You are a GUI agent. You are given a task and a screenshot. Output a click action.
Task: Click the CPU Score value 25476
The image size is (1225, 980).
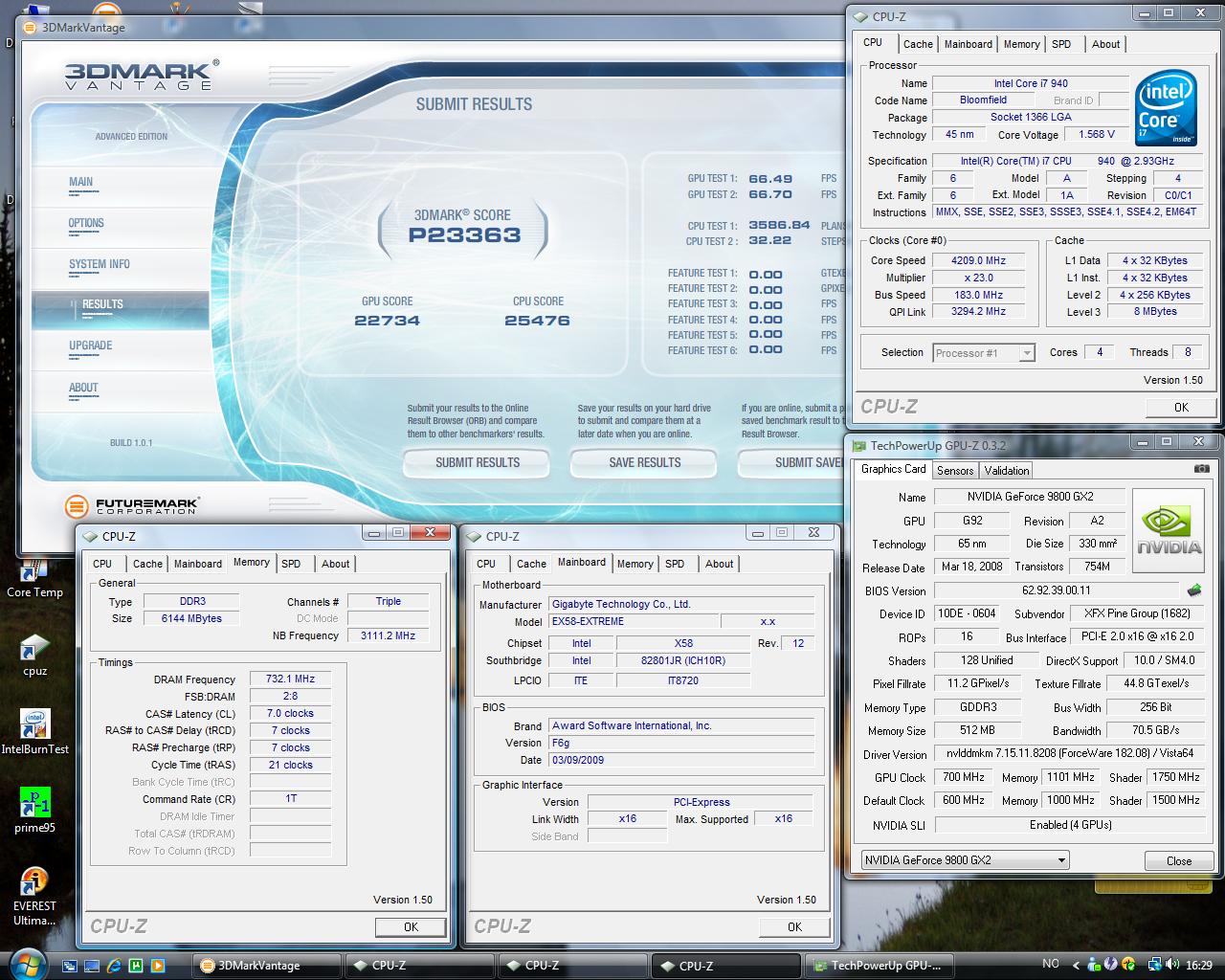point(537,321)
